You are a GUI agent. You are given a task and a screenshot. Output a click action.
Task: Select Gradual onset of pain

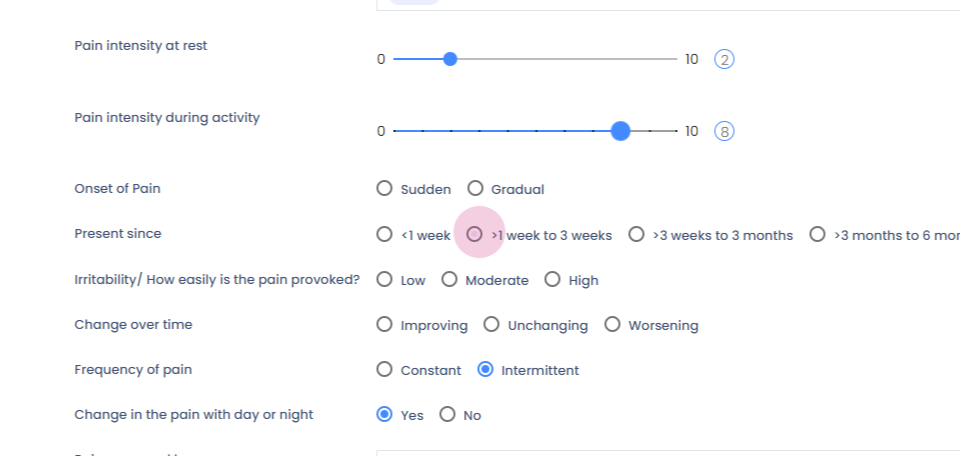click(475, 188)
